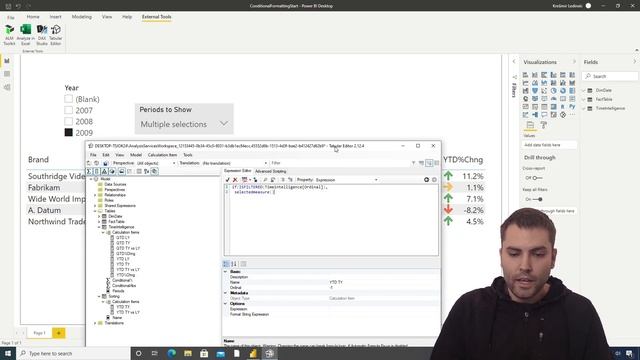Open Tabular Editor's Tools menu

188,155
